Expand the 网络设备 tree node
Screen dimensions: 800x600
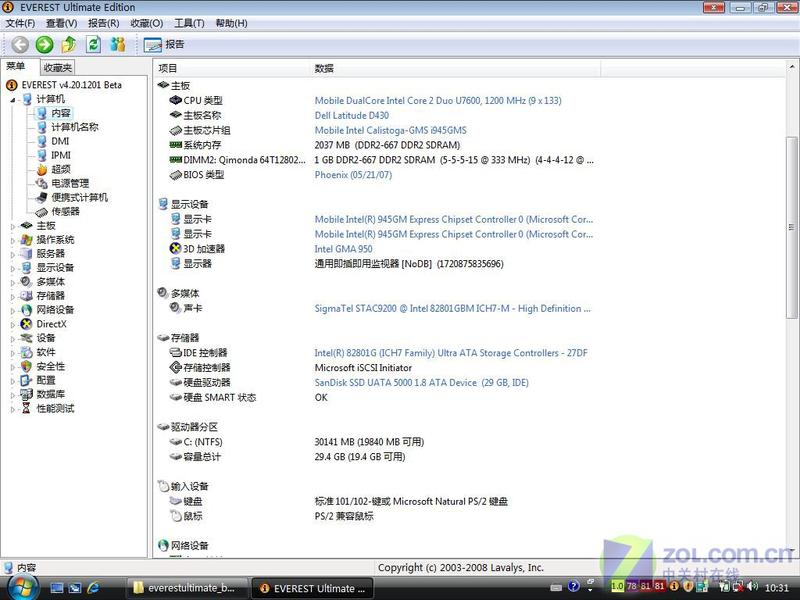13,310
